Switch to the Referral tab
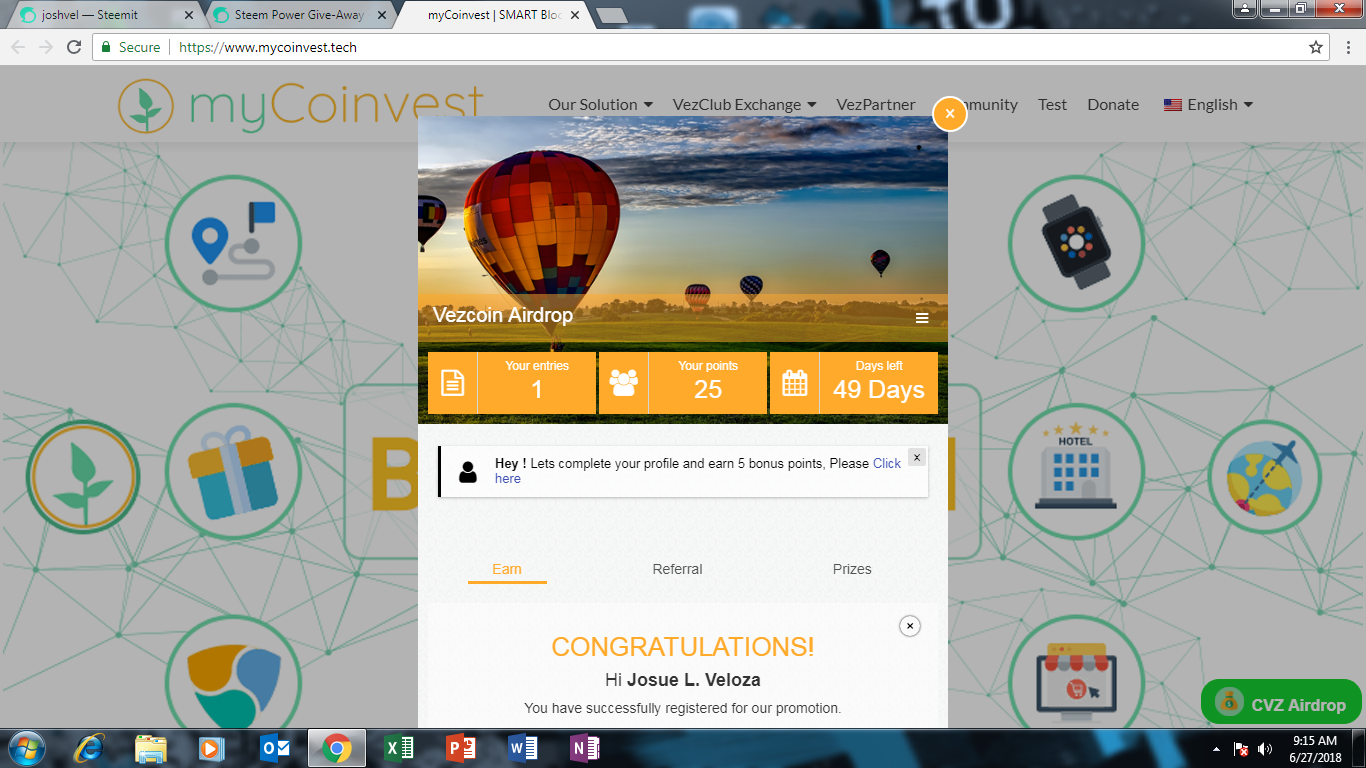 point(678,569)
